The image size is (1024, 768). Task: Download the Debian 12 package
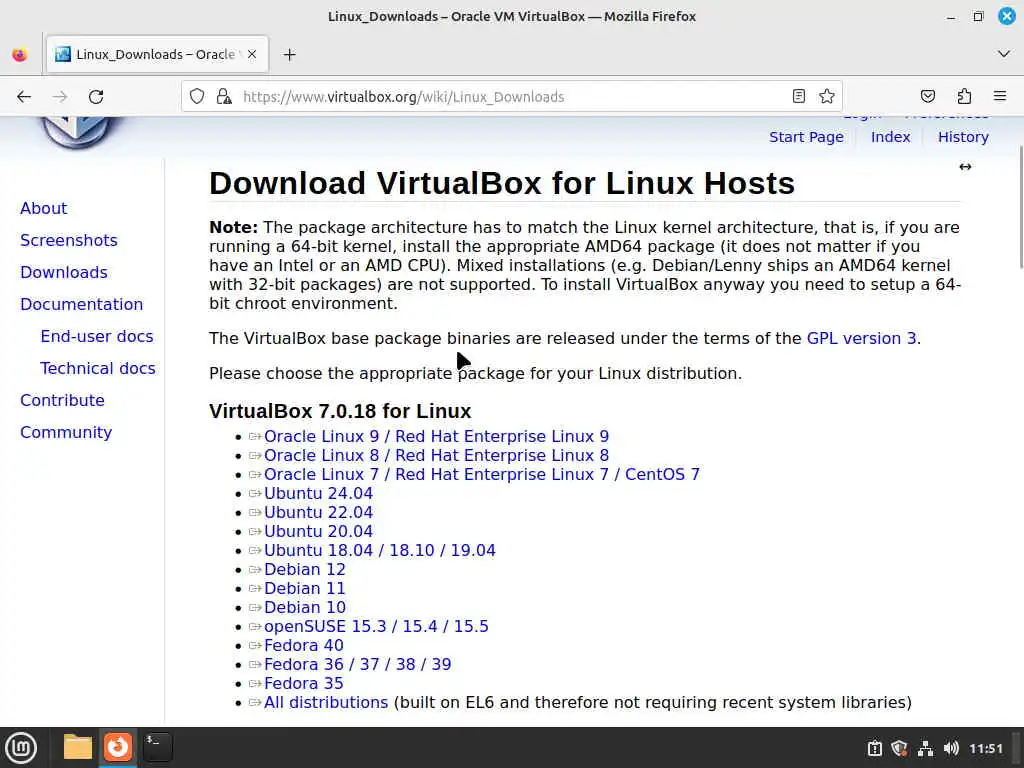point(304,569)
